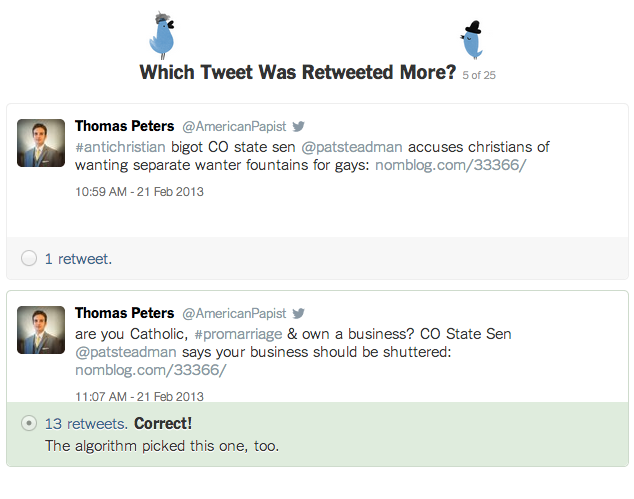634x499 pixels.
Task: Select the 1 retweet radio button
Action: point(29,258)
